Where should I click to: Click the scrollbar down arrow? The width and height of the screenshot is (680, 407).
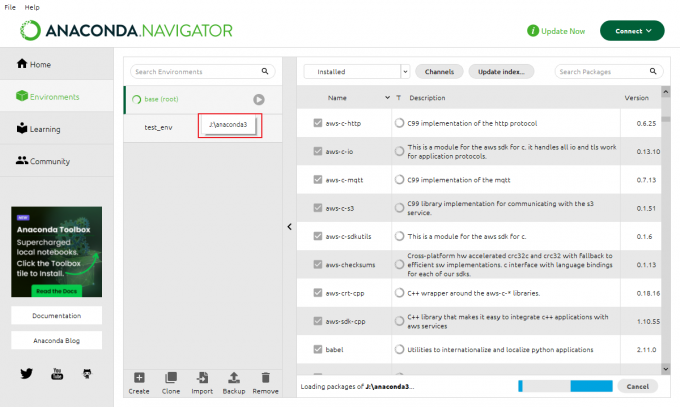tap(666, 369)
